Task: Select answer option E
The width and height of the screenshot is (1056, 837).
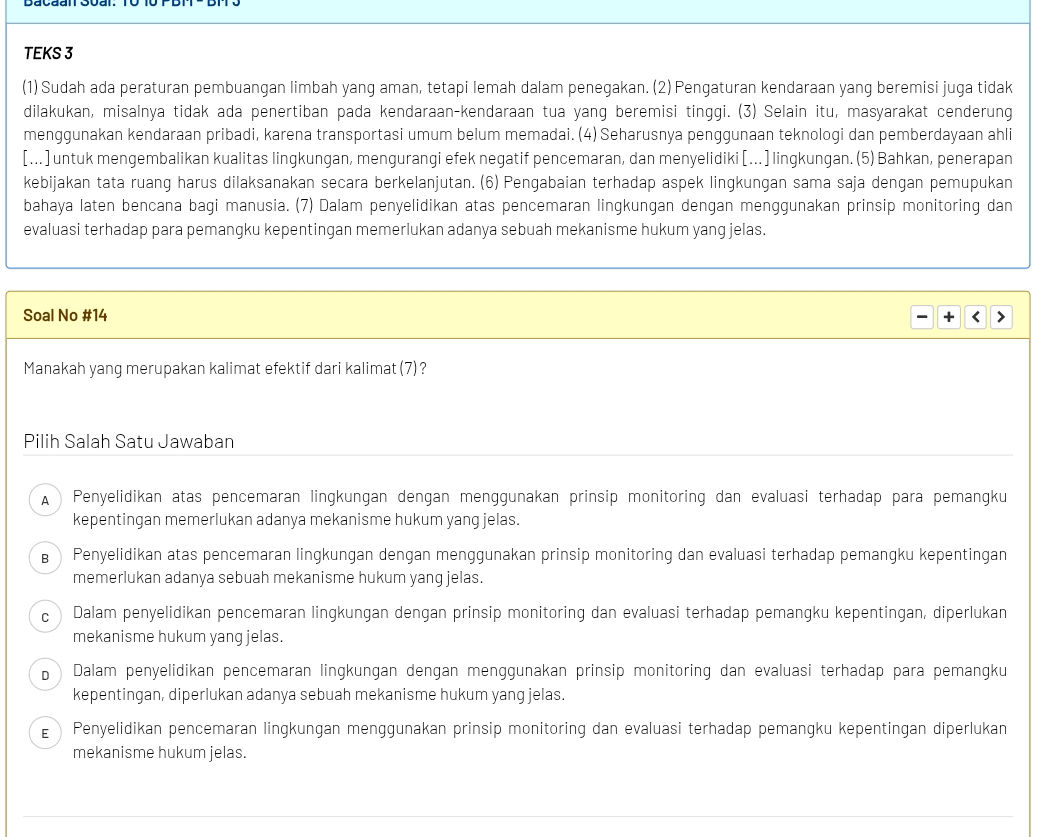Action: (x=45, y=733)
